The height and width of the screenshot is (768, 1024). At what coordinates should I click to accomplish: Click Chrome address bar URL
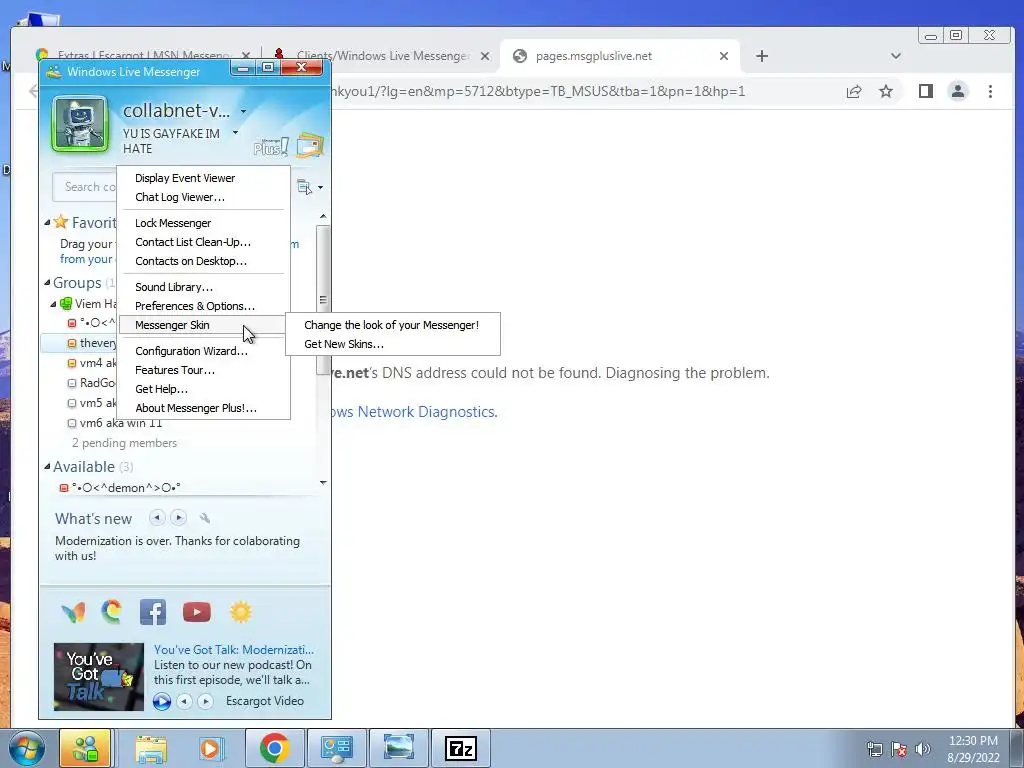(x=537, y=91)
